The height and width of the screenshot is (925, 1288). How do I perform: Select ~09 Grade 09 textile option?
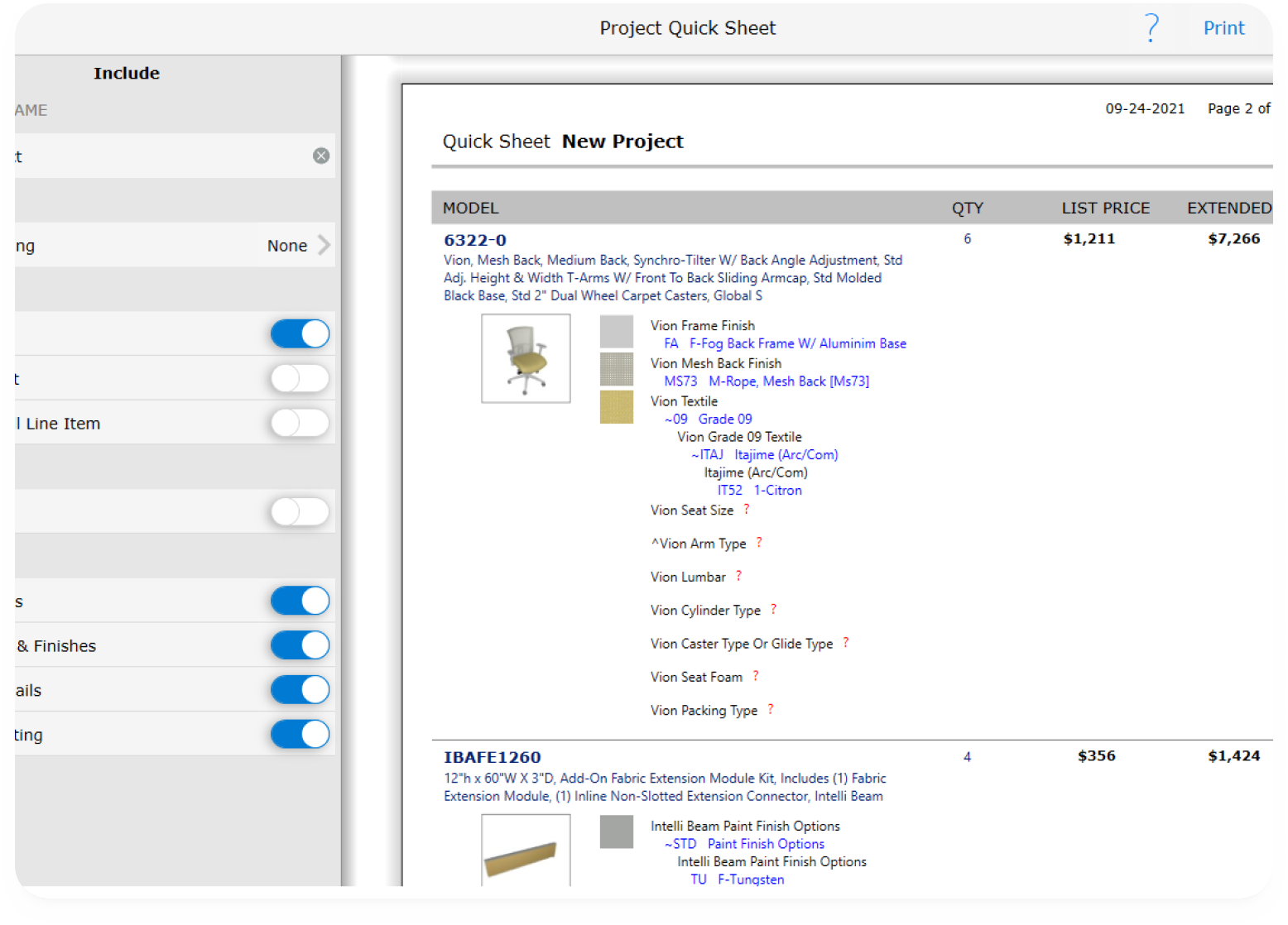click(x=709, y=419)
